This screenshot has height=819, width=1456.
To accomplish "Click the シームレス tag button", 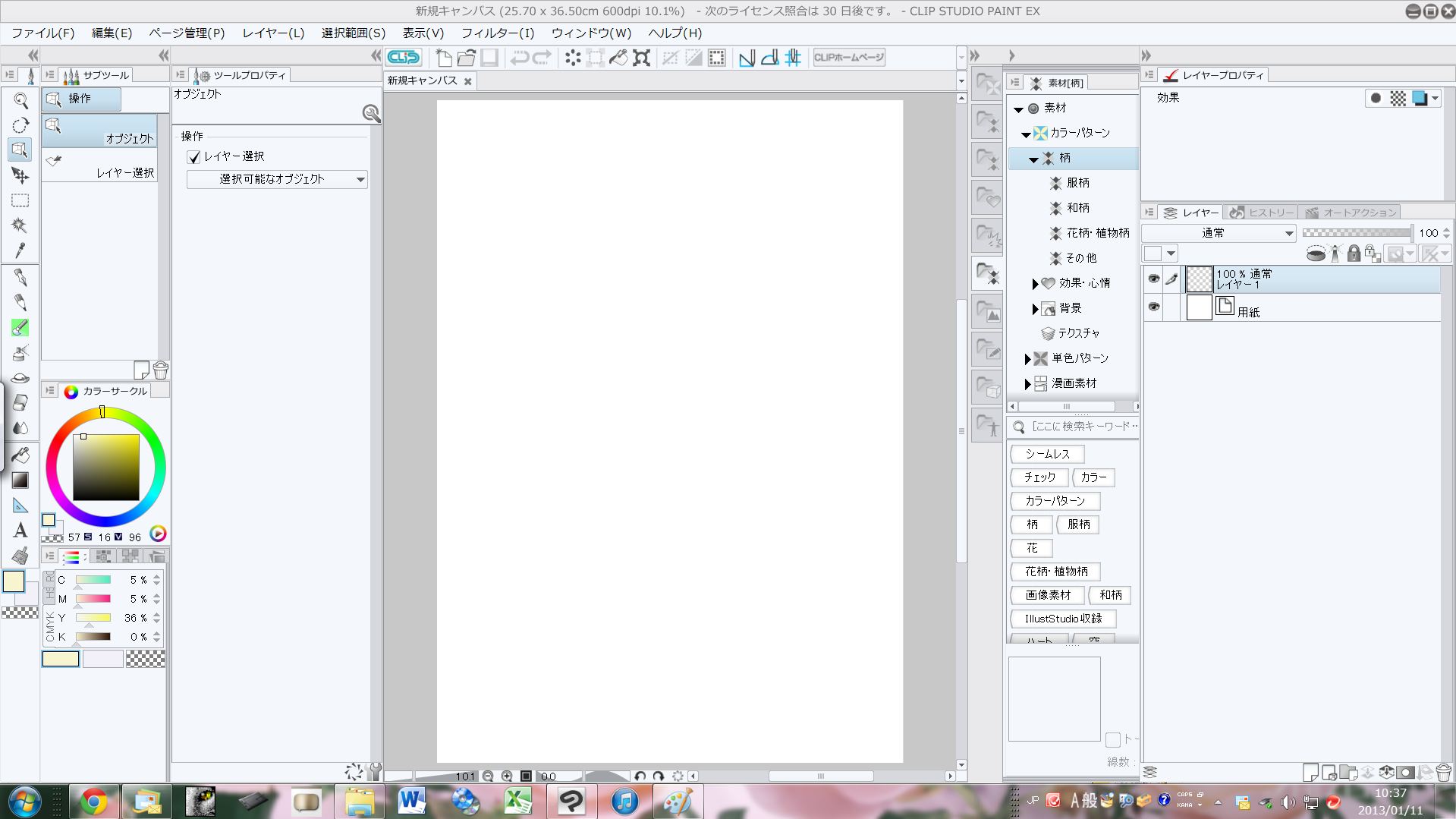I will tap(1047, 454).
